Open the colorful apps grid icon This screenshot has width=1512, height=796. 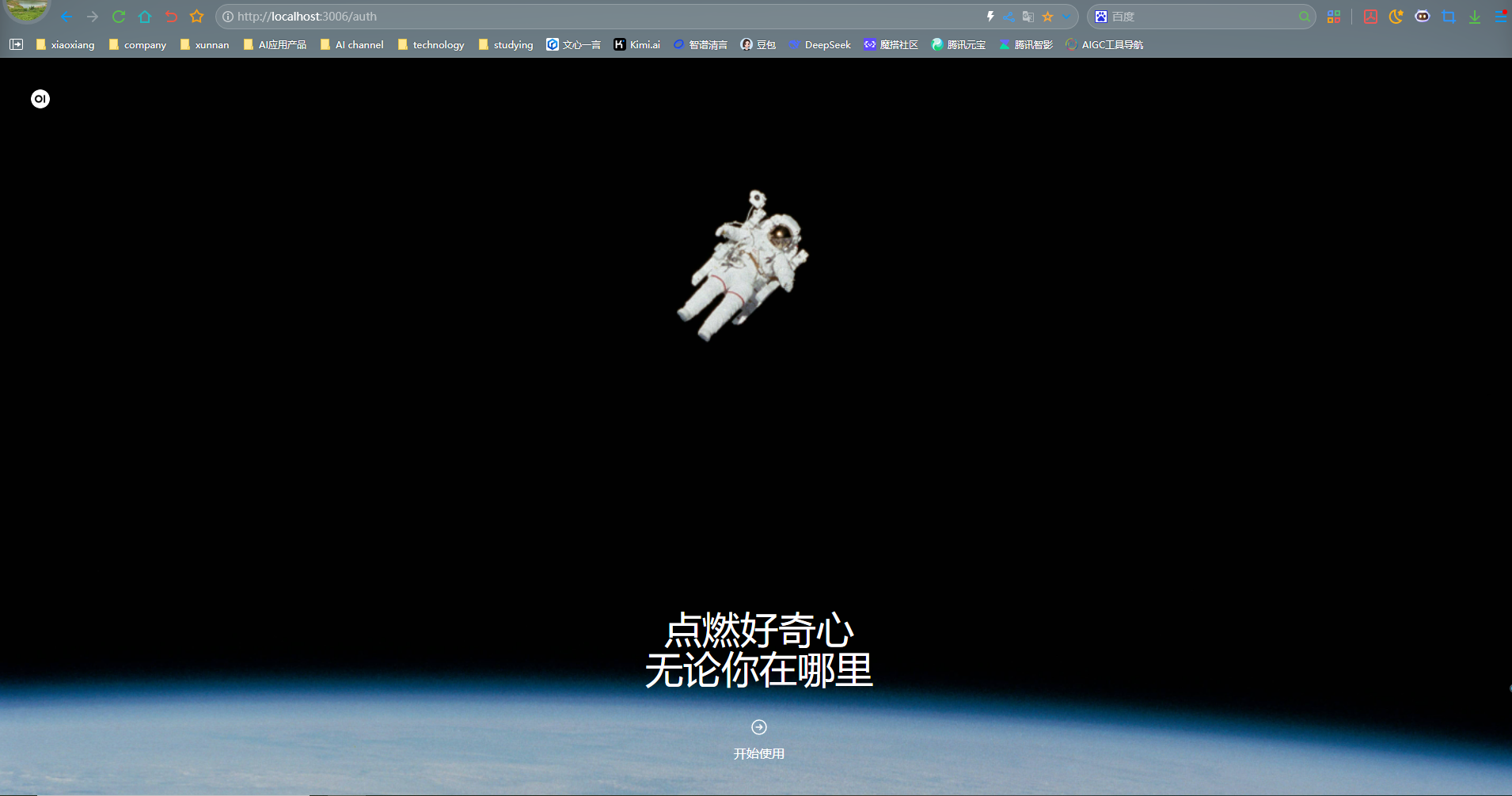click(x=1334, y=17)
